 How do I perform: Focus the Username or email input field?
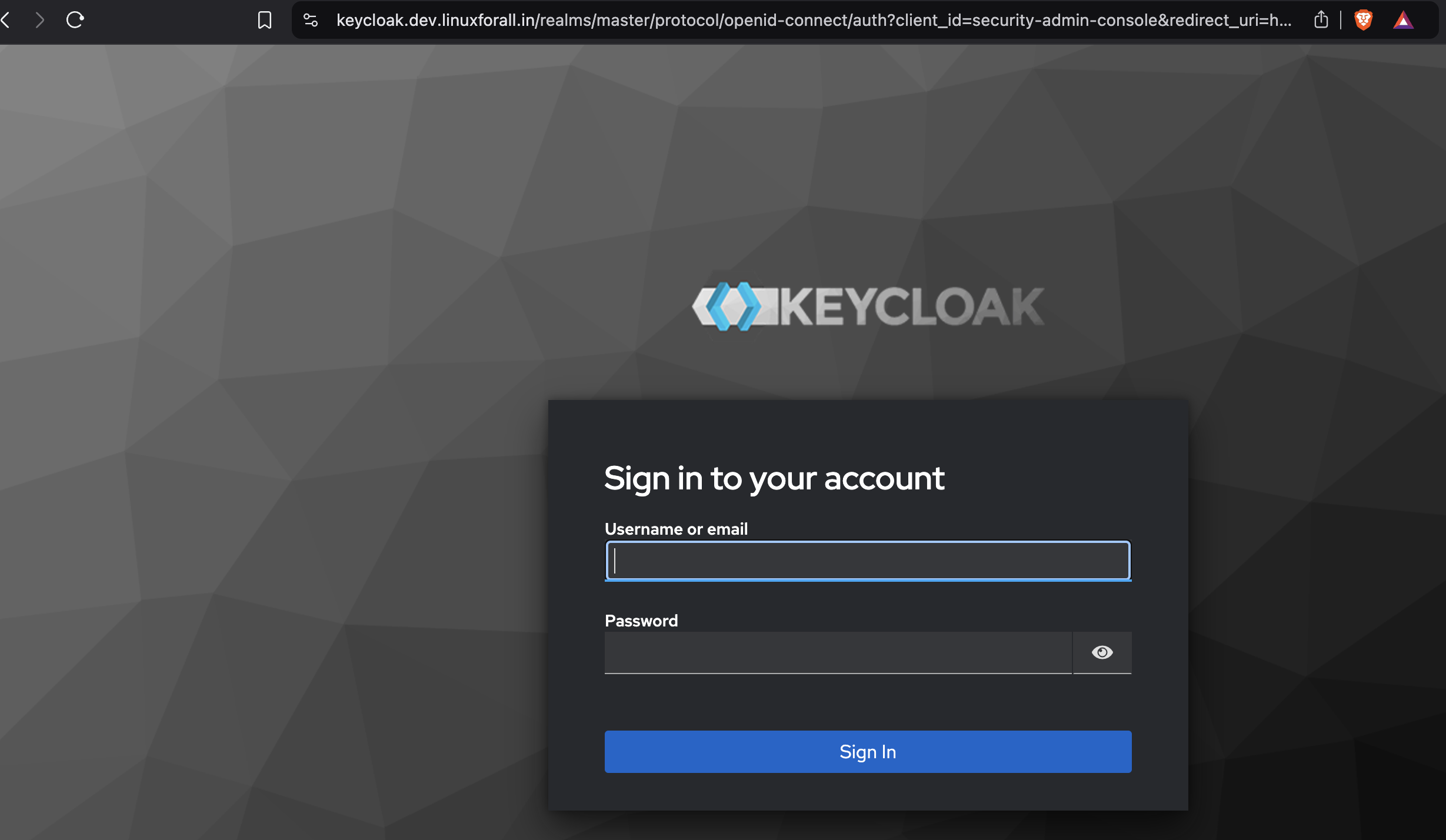(867, 561)
